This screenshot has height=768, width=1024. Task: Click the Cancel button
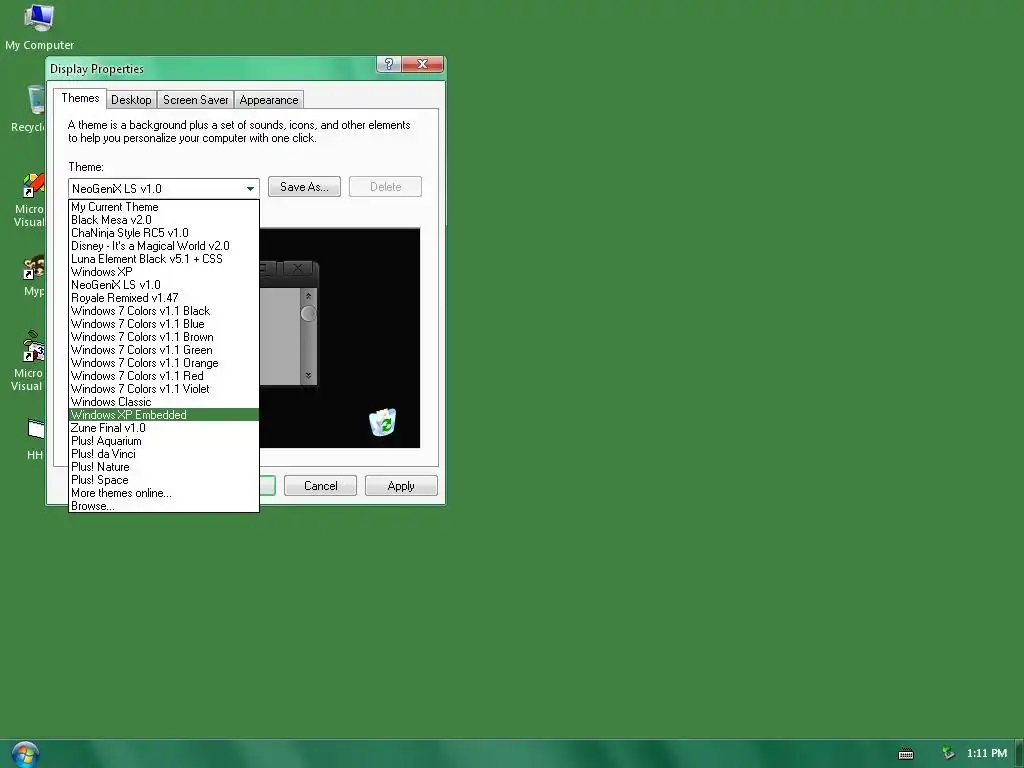point(321,486)
